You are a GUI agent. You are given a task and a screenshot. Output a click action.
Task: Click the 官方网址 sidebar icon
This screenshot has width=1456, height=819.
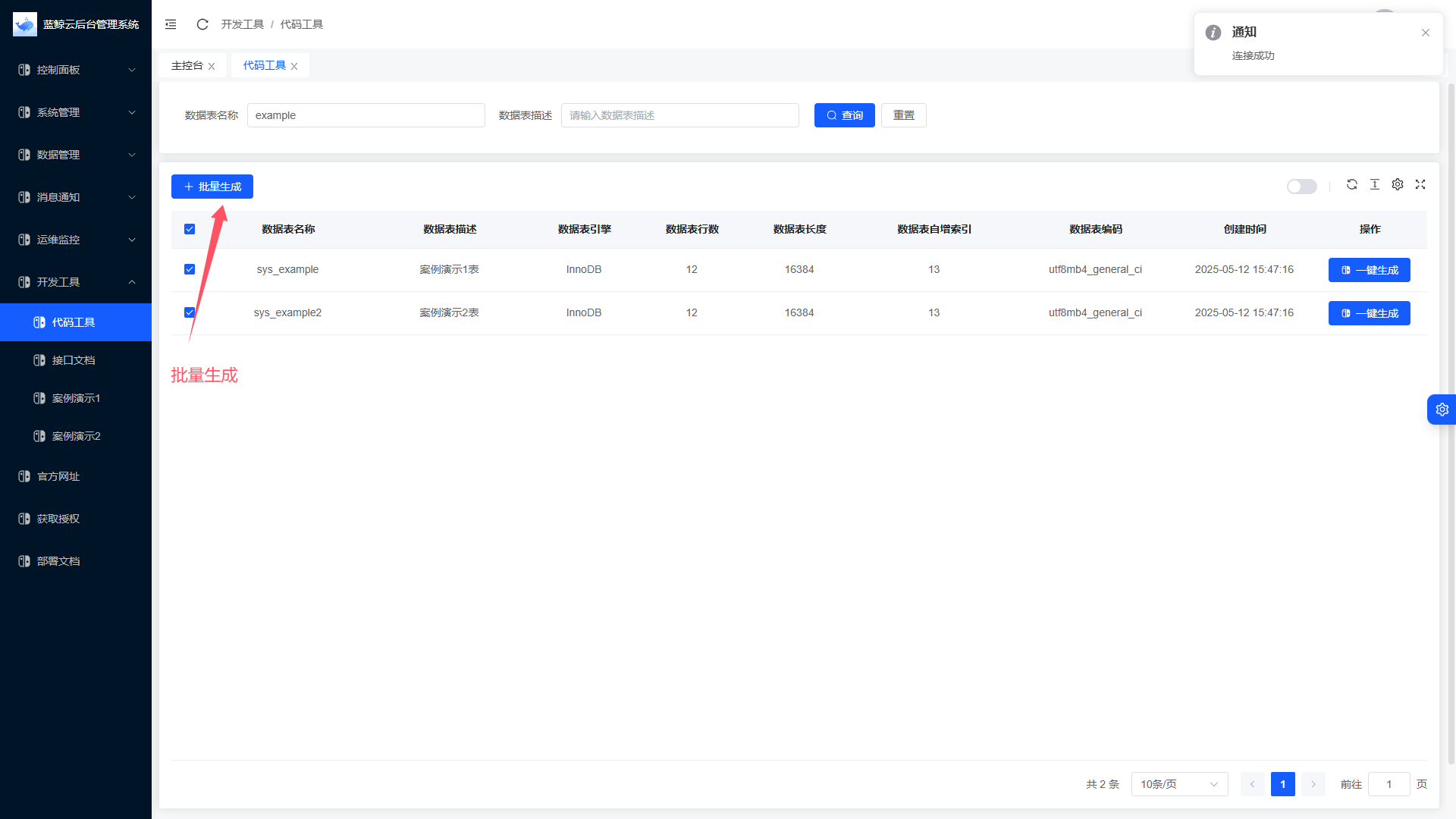(24, 476)
